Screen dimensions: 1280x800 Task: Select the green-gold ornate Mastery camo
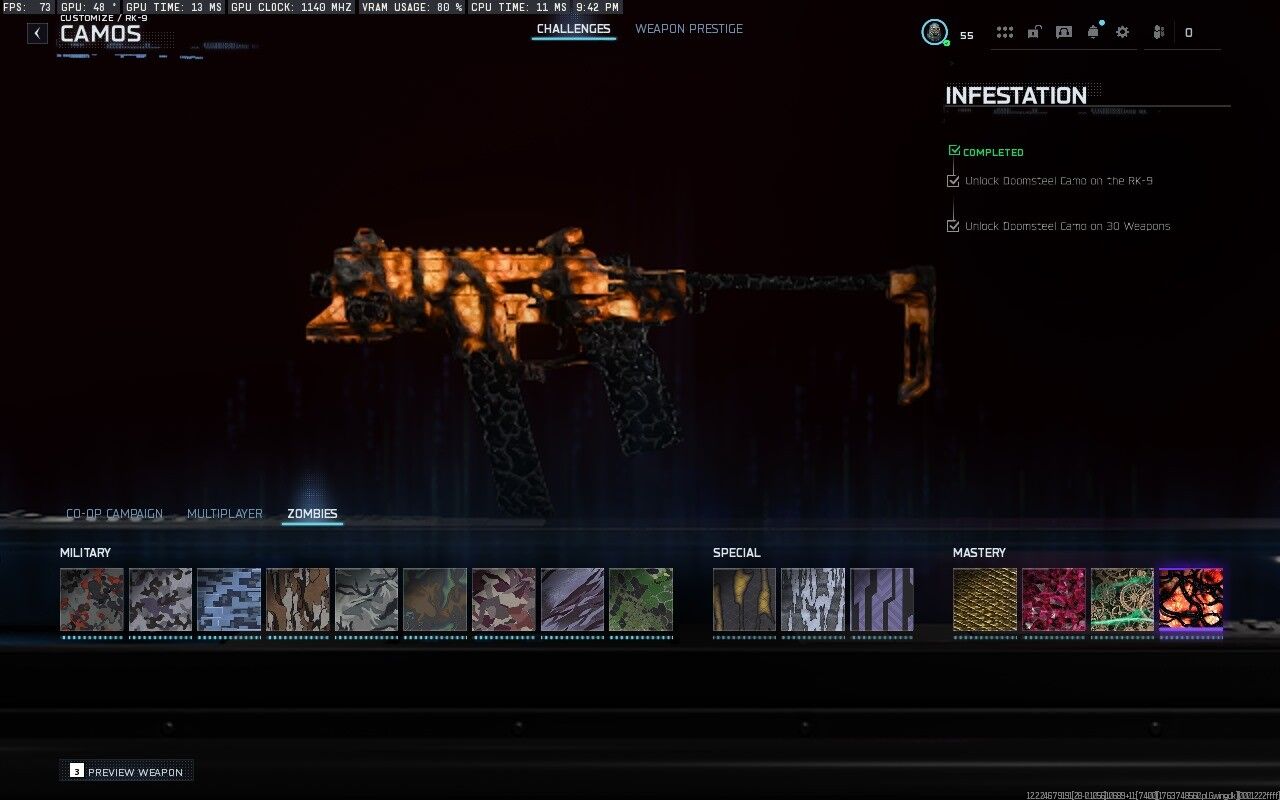pyautogui.click(x=1122, y=600)
